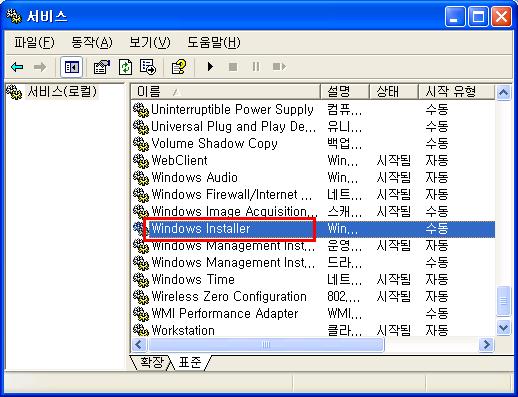Click the horizontal scrollbar right arrow
Viewport: 518px width, 397px height.
pyautogui.click(x=487, y=344)
